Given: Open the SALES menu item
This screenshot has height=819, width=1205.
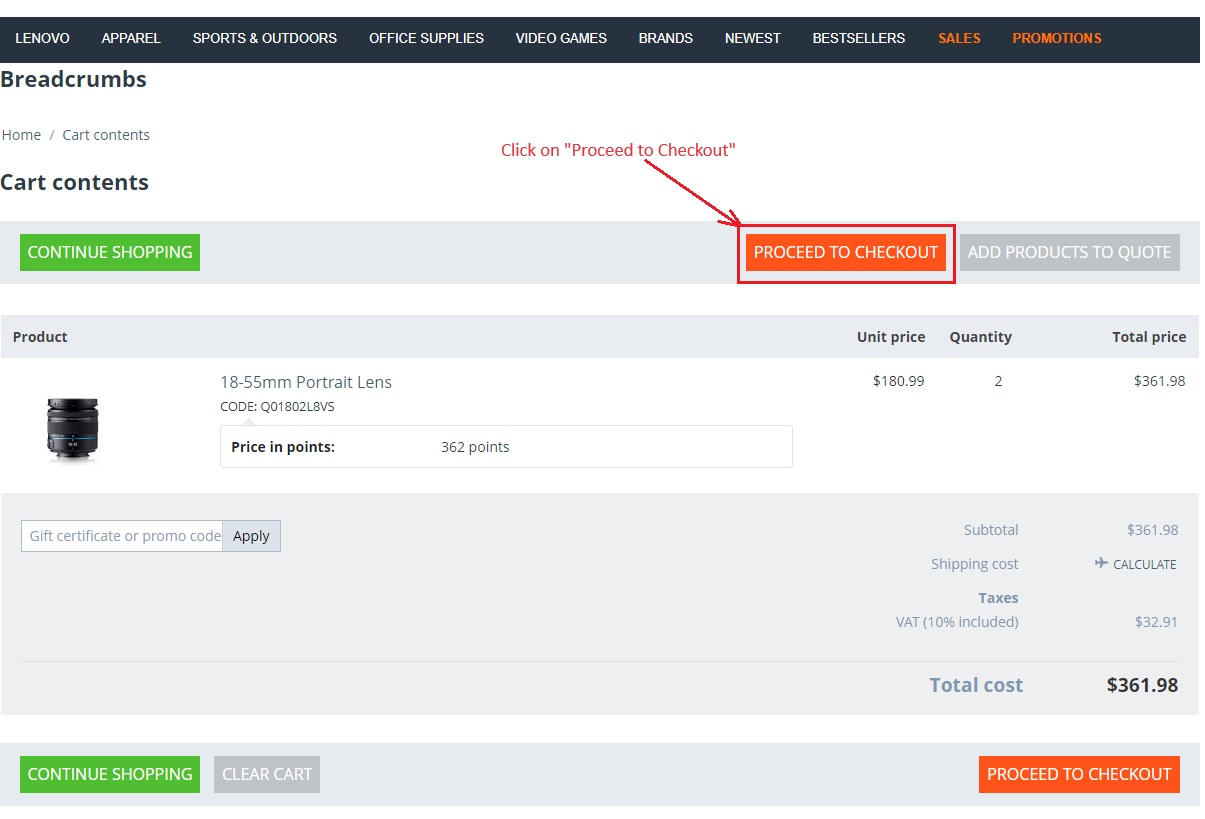Looking at the screenshot, I should [959, 38].
